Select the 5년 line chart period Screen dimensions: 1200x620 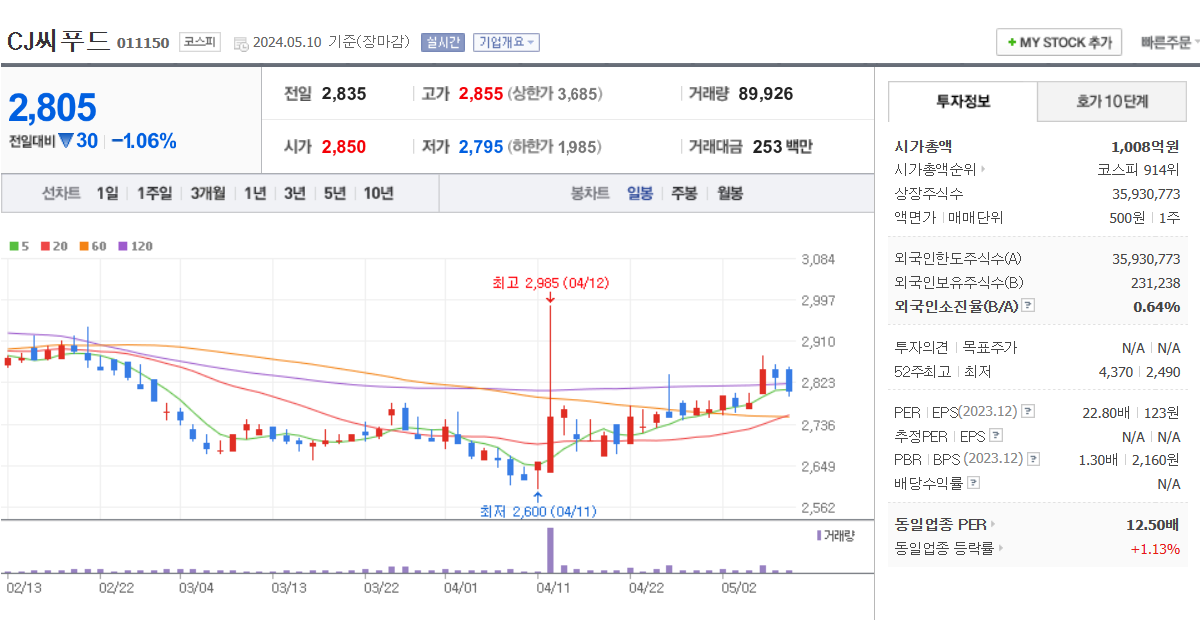click(x=335, y=194)
